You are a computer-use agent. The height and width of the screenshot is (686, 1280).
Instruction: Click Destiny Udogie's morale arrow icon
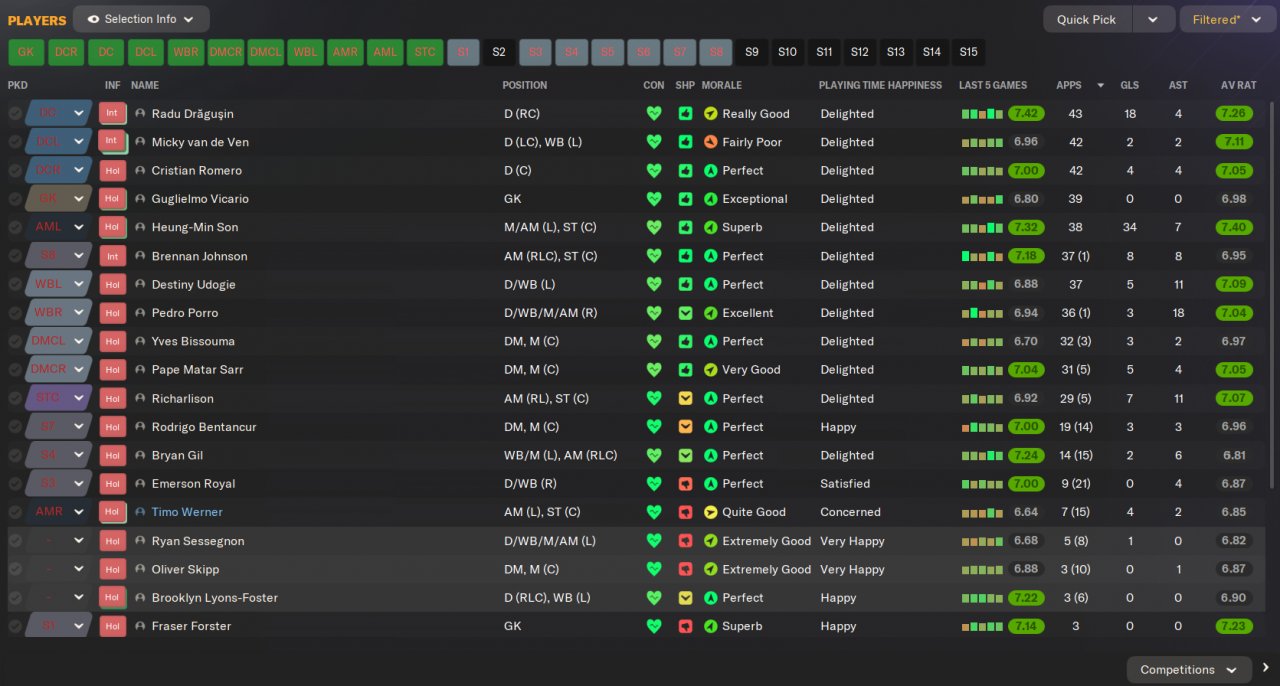[x=710, y=284]
